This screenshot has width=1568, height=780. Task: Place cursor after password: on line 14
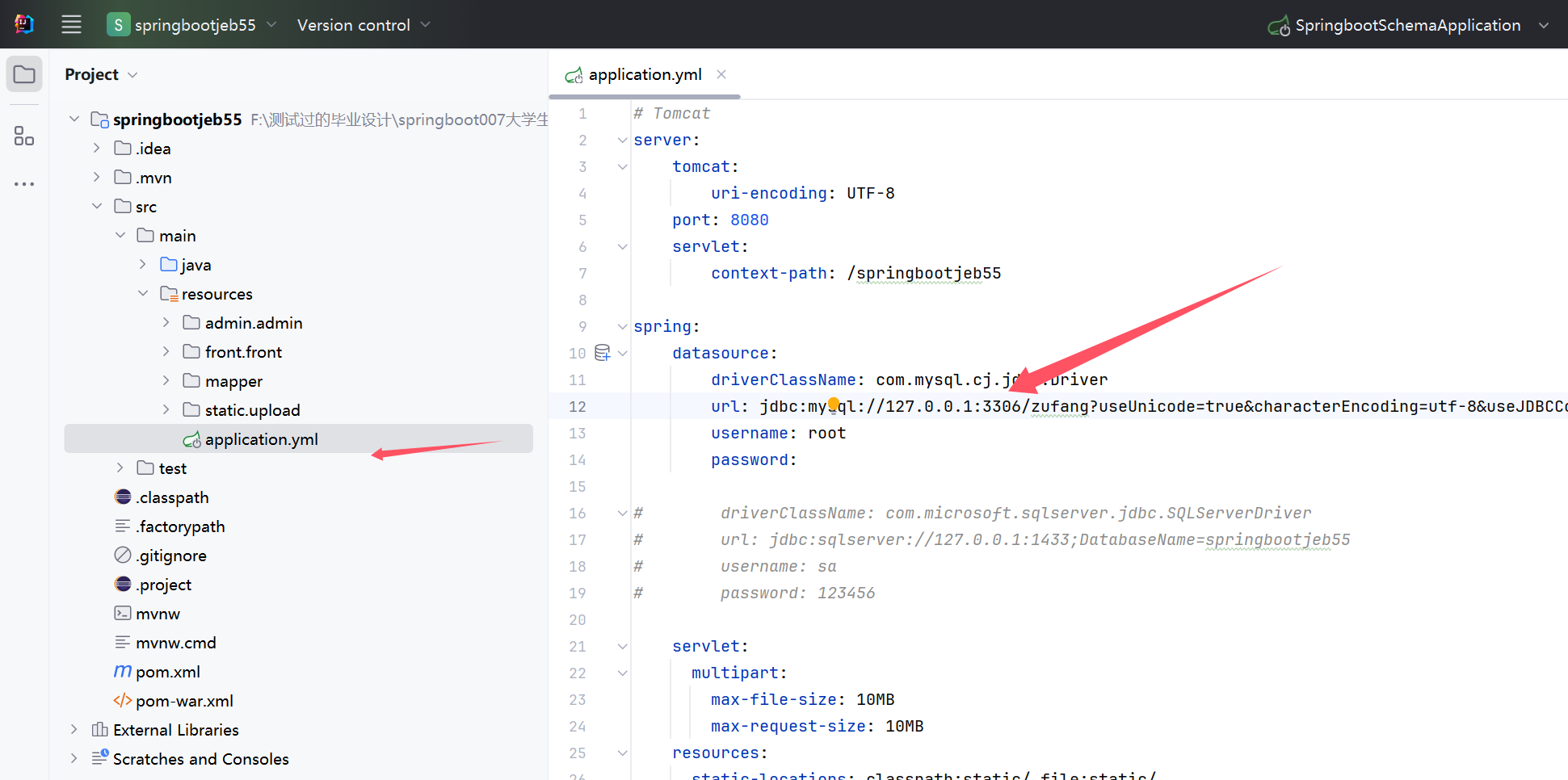[x=798, y=459]
